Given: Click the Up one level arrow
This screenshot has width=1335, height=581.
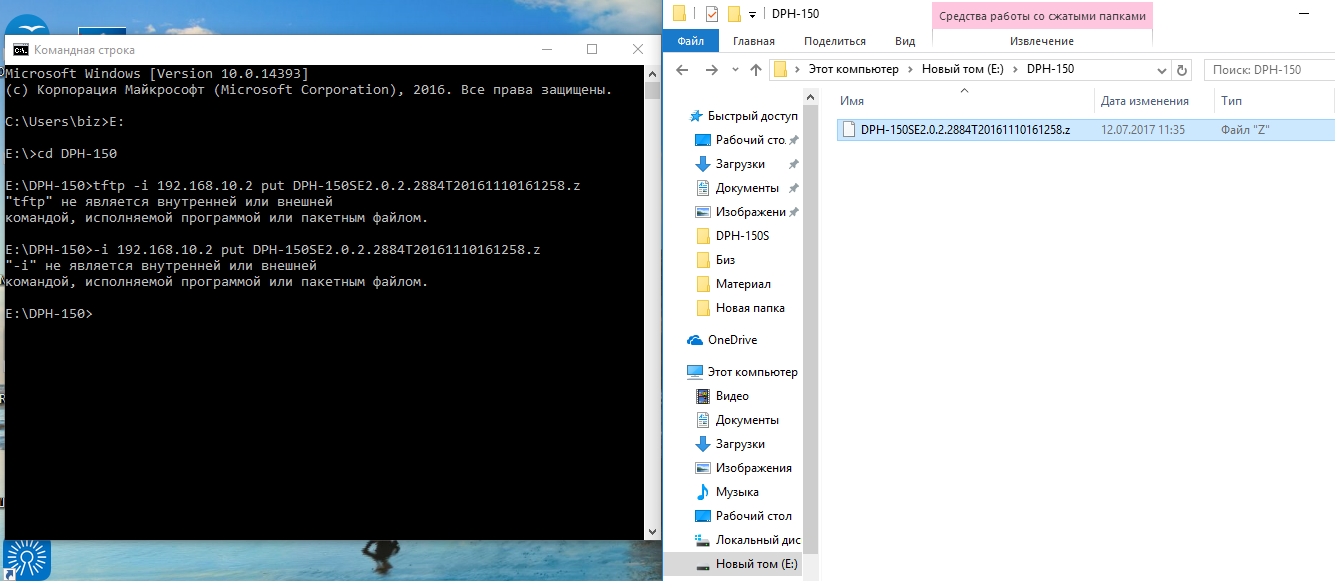Looking at the screenshot, I should click(756, 70).
